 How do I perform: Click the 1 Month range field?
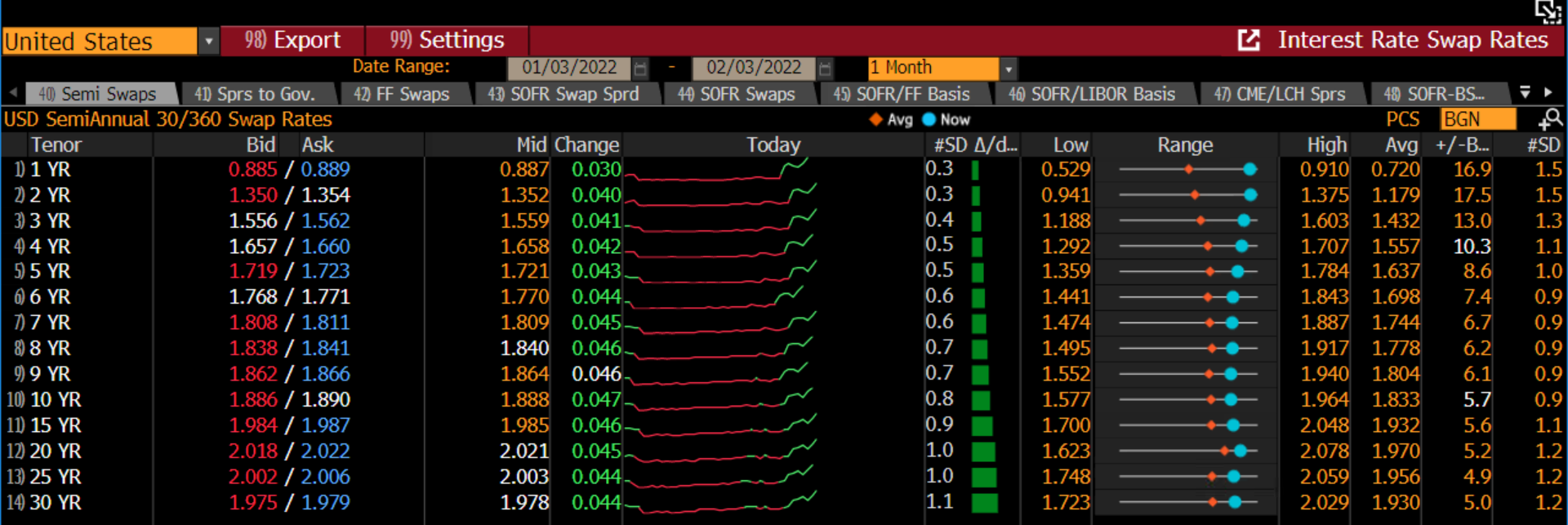click(x=933, y=68)
